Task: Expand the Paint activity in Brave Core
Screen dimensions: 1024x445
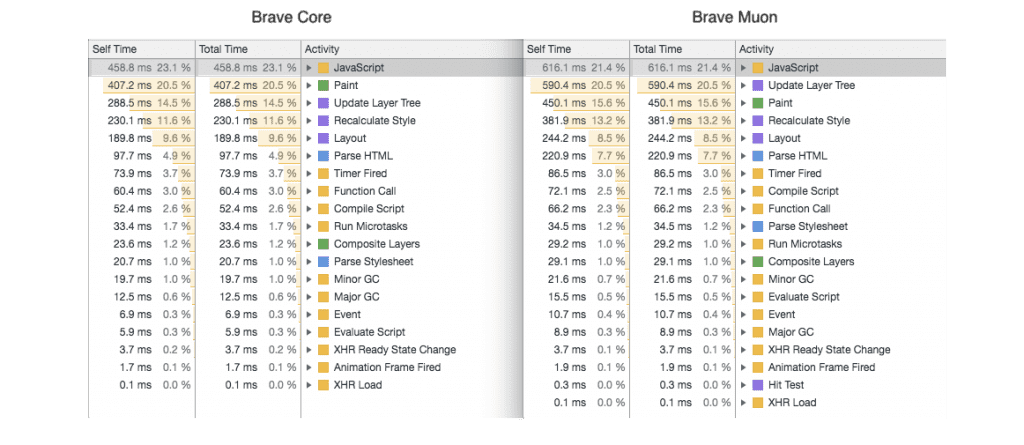Action: point(309,86)
